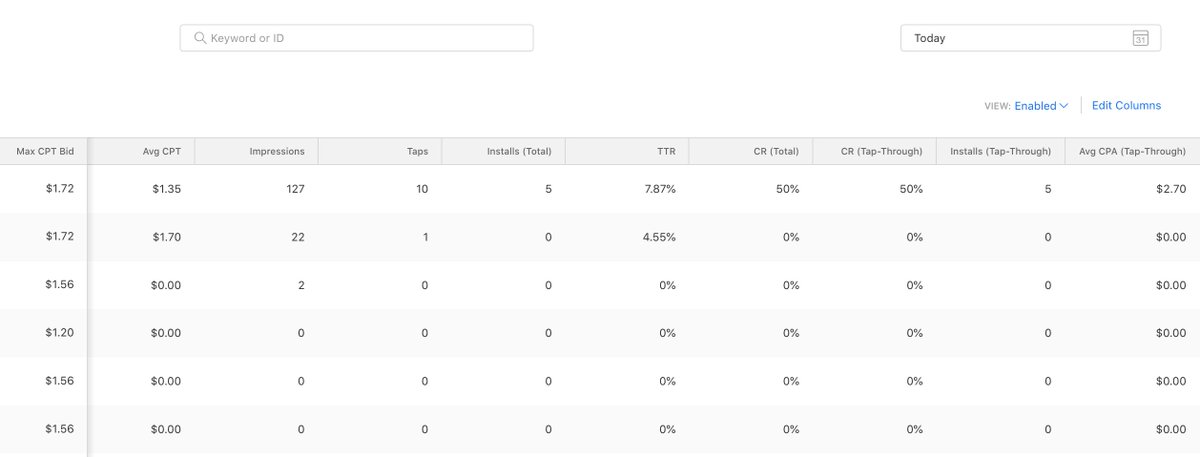Click the taps value 1
Image resolution: width=1200 pixels, height=457 pixels.
425,237
